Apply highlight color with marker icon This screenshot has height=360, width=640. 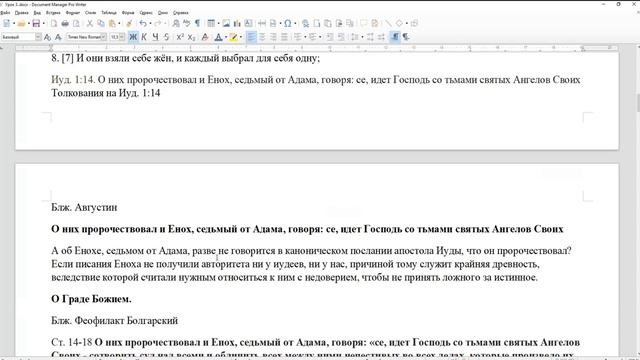(233, 37)
